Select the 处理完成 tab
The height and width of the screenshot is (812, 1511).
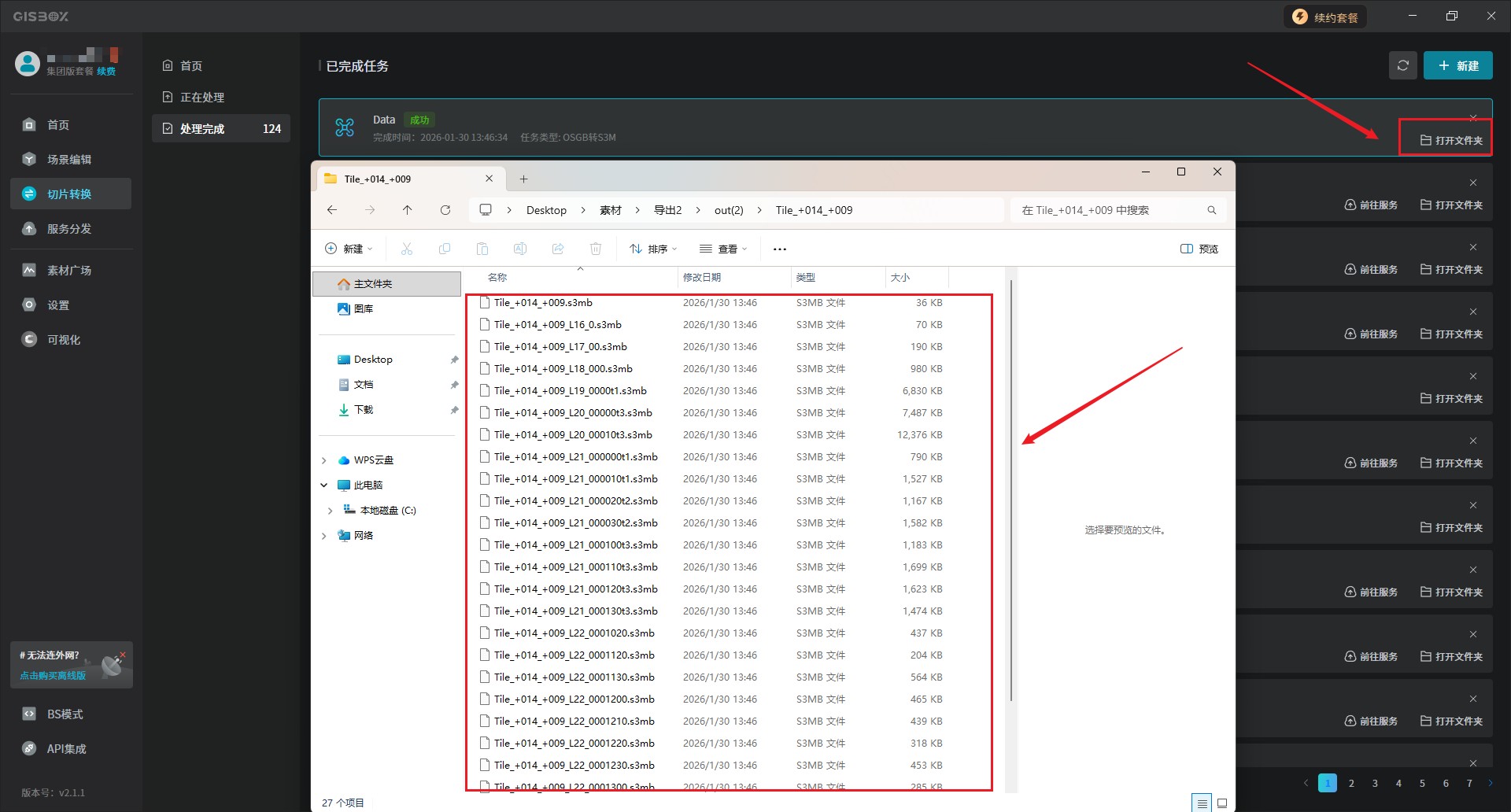(x=202, y=129)
